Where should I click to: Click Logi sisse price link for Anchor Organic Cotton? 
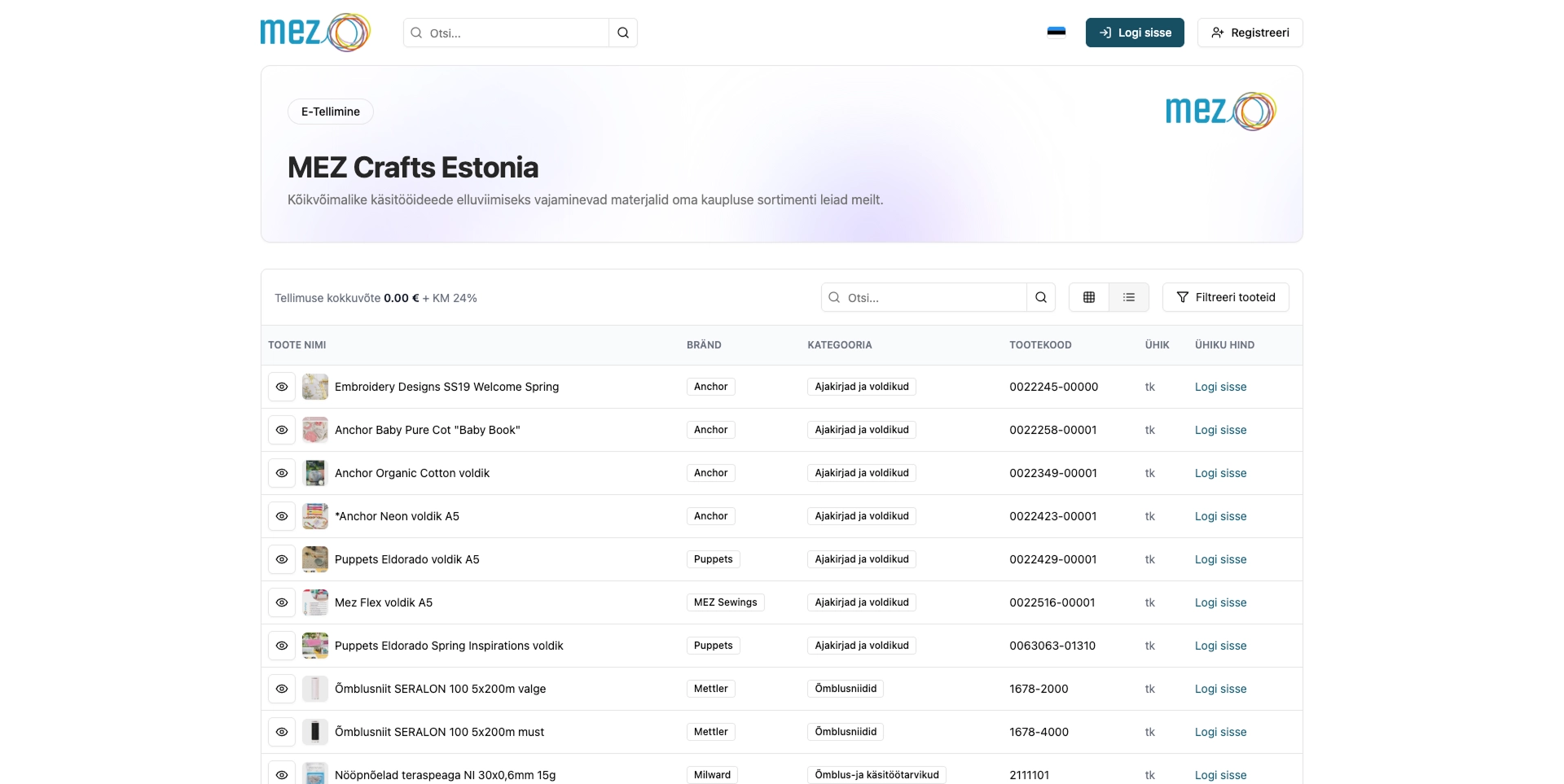pos(1220,473)
